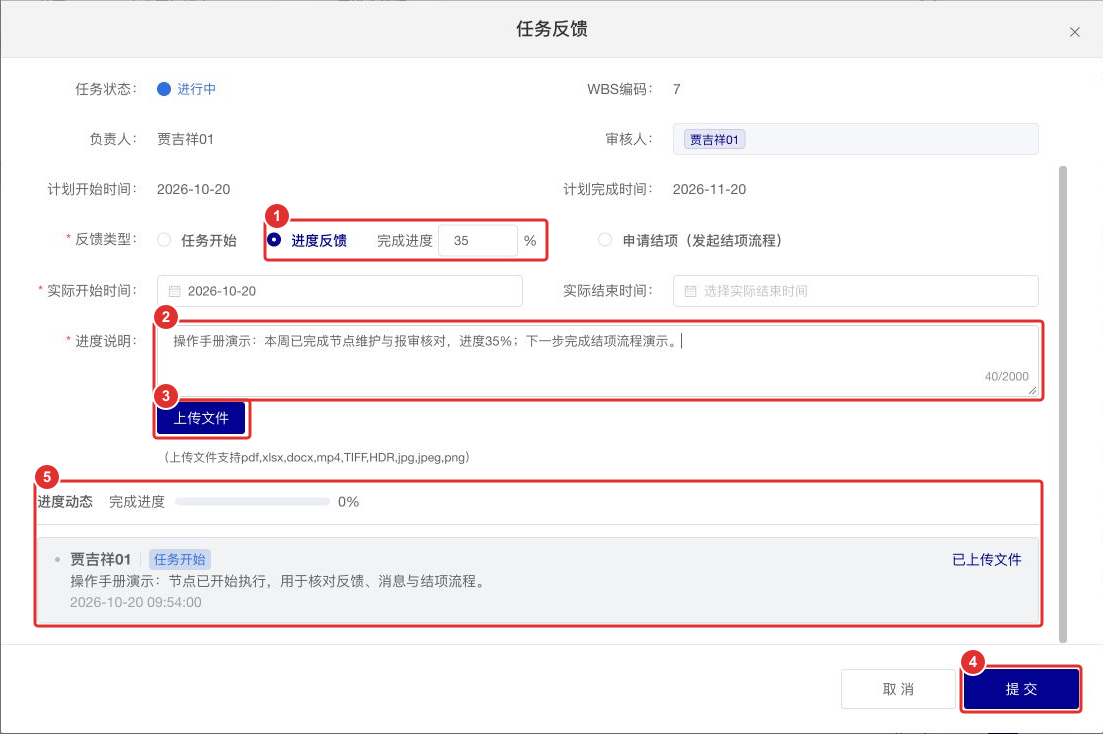Click the 完成进度 progress bar at 0%
The image size is (1103, 734).
coord(253,502)
